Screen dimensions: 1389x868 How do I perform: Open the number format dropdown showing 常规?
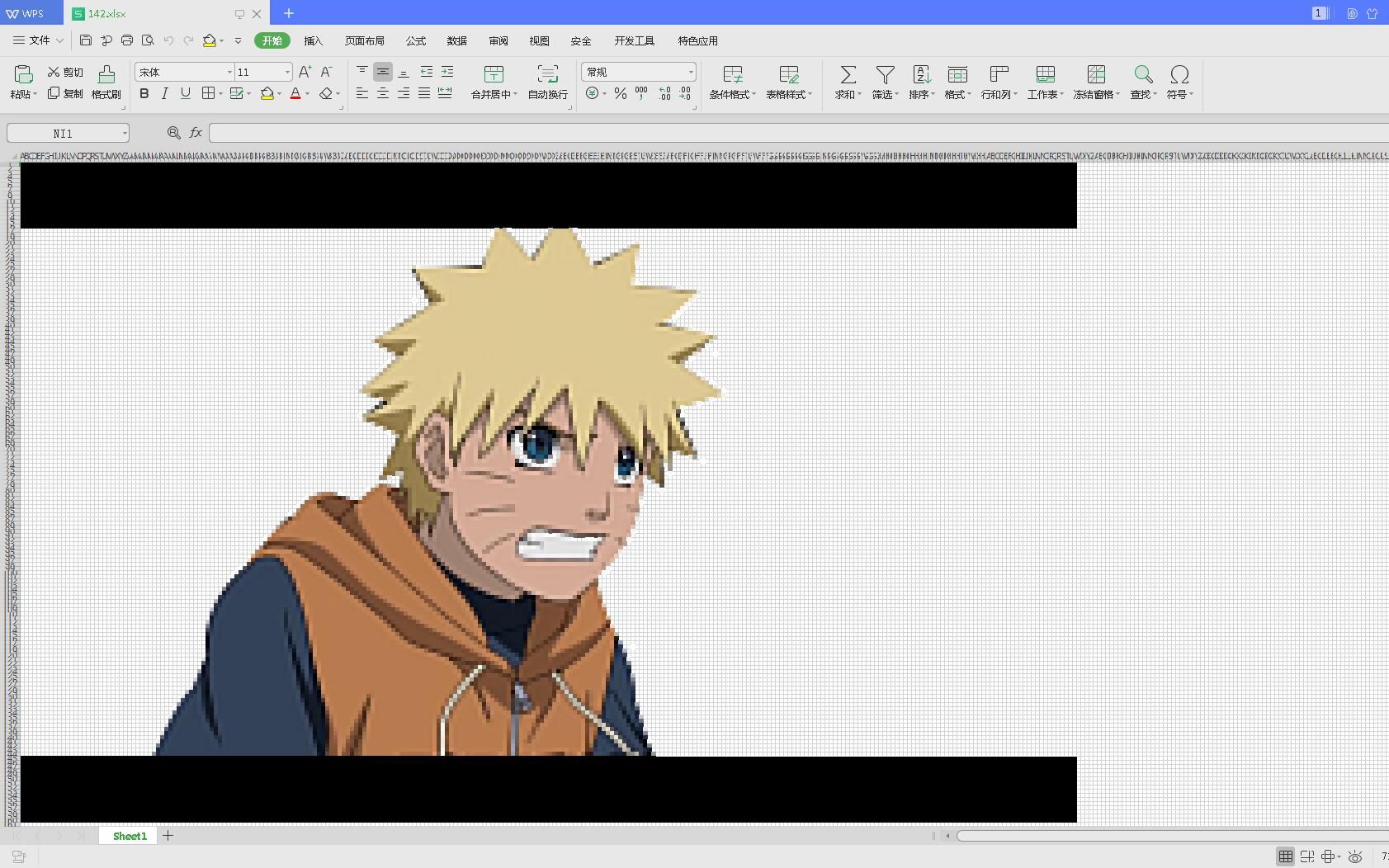(690, 73)
